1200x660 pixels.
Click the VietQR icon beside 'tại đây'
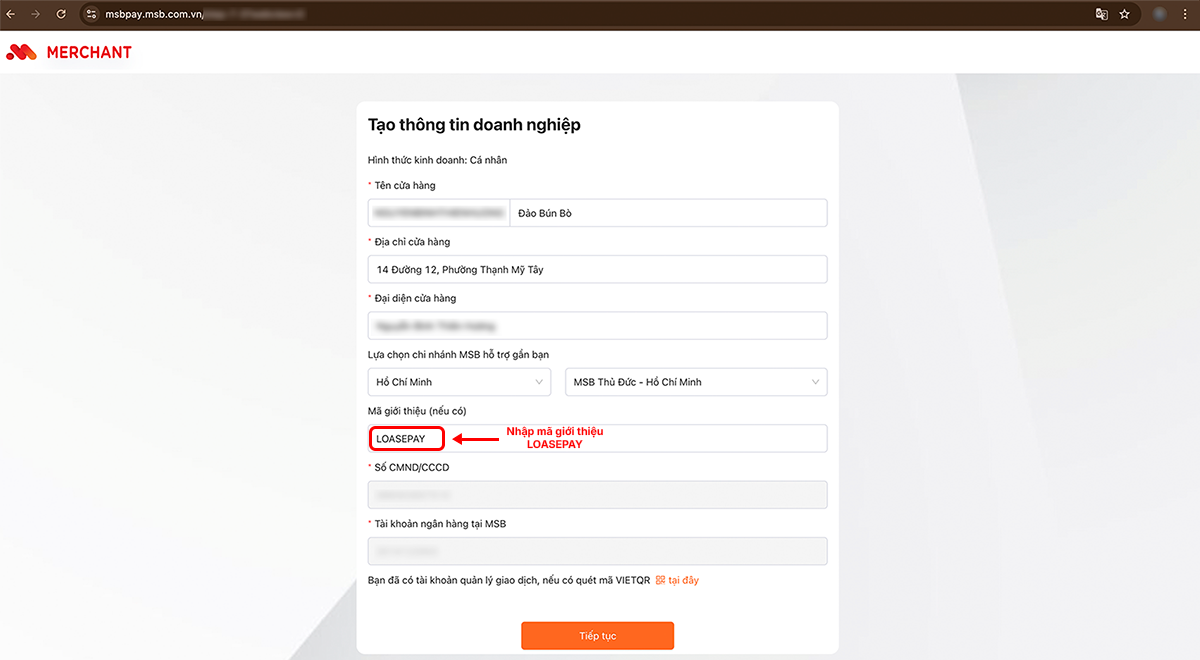pyautogui.click(x=660, y=580)
